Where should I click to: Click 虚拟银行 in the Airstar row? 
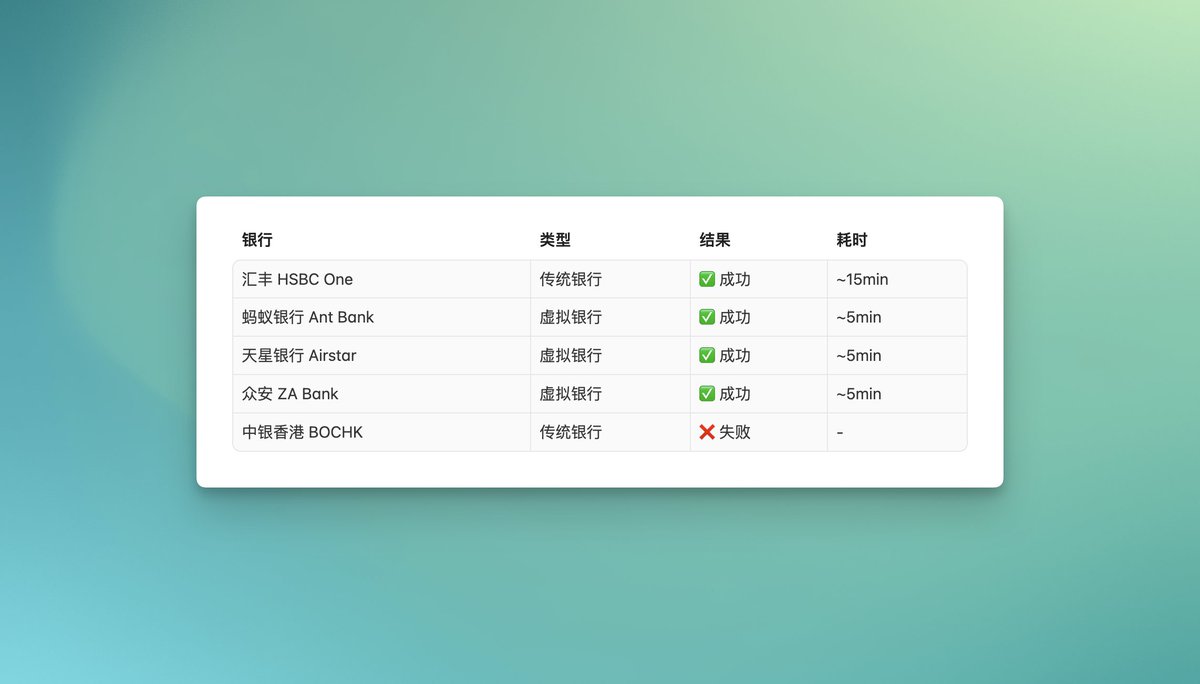click(x=571, y=356)
